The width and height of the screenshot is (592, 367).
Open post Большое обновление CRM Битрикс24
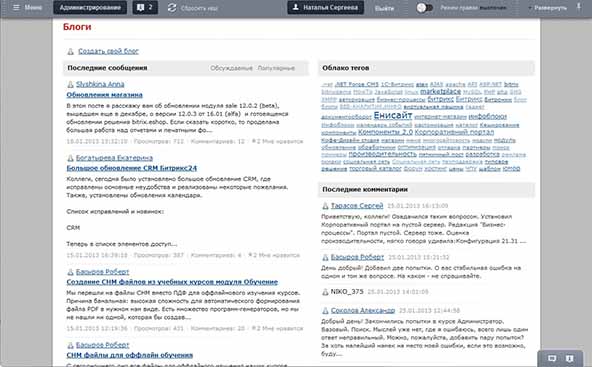132,168
